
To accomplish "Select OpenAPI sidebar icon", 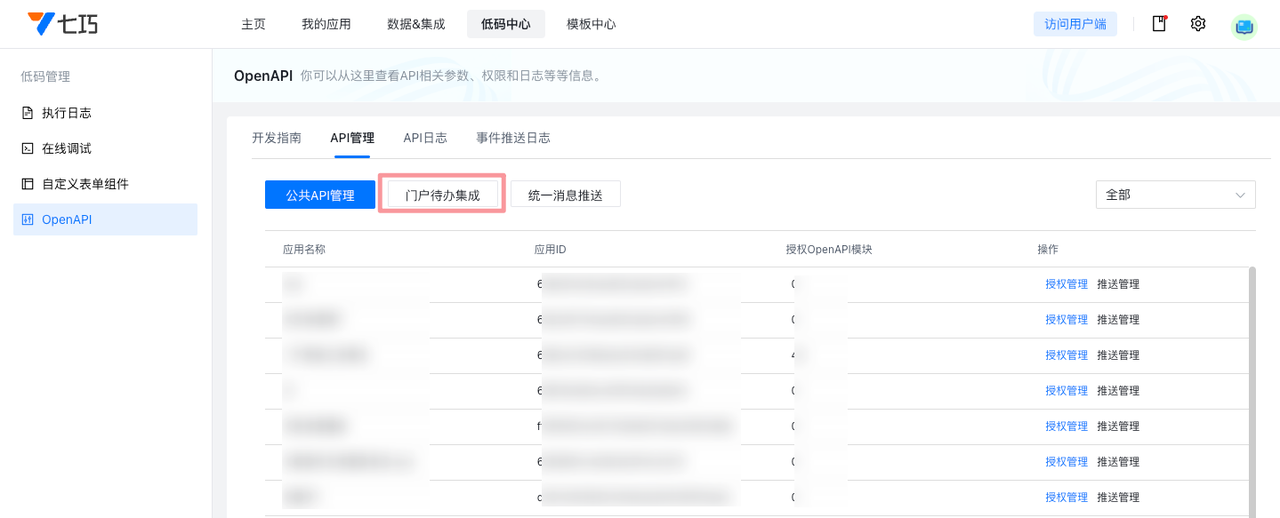I will click(28, 220).
